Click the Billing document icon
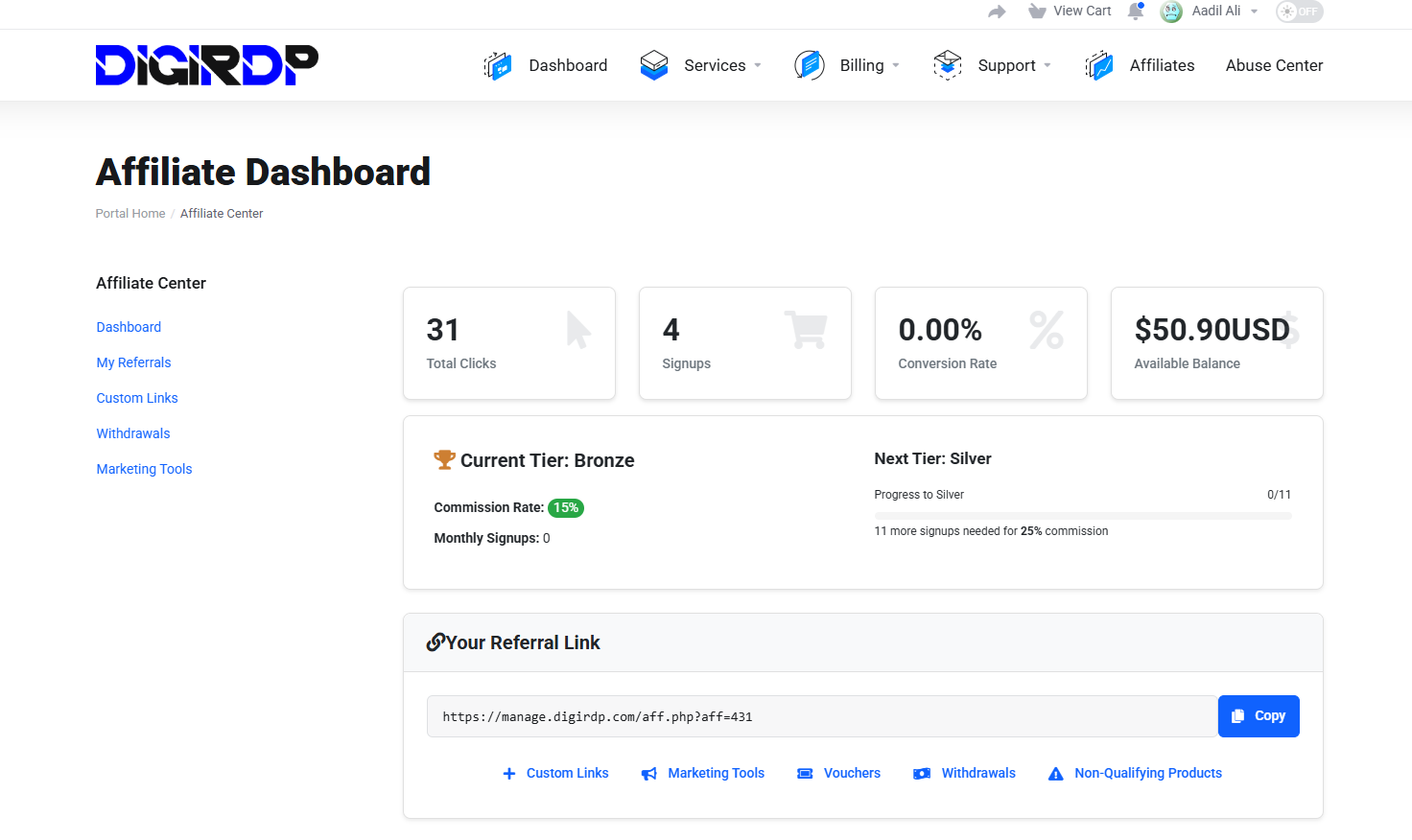 pos(810,65)
